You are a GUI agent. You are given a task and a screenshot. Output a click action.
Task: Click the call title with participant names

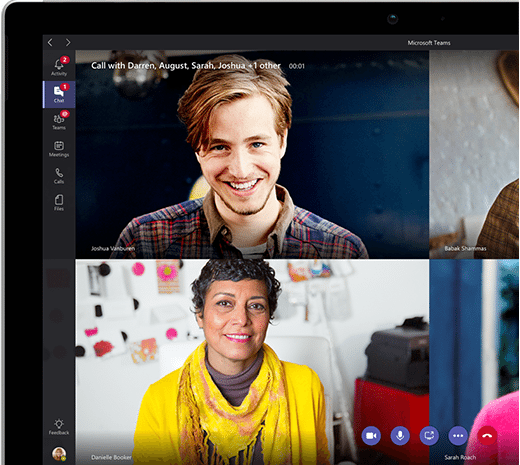coord(186,66)
